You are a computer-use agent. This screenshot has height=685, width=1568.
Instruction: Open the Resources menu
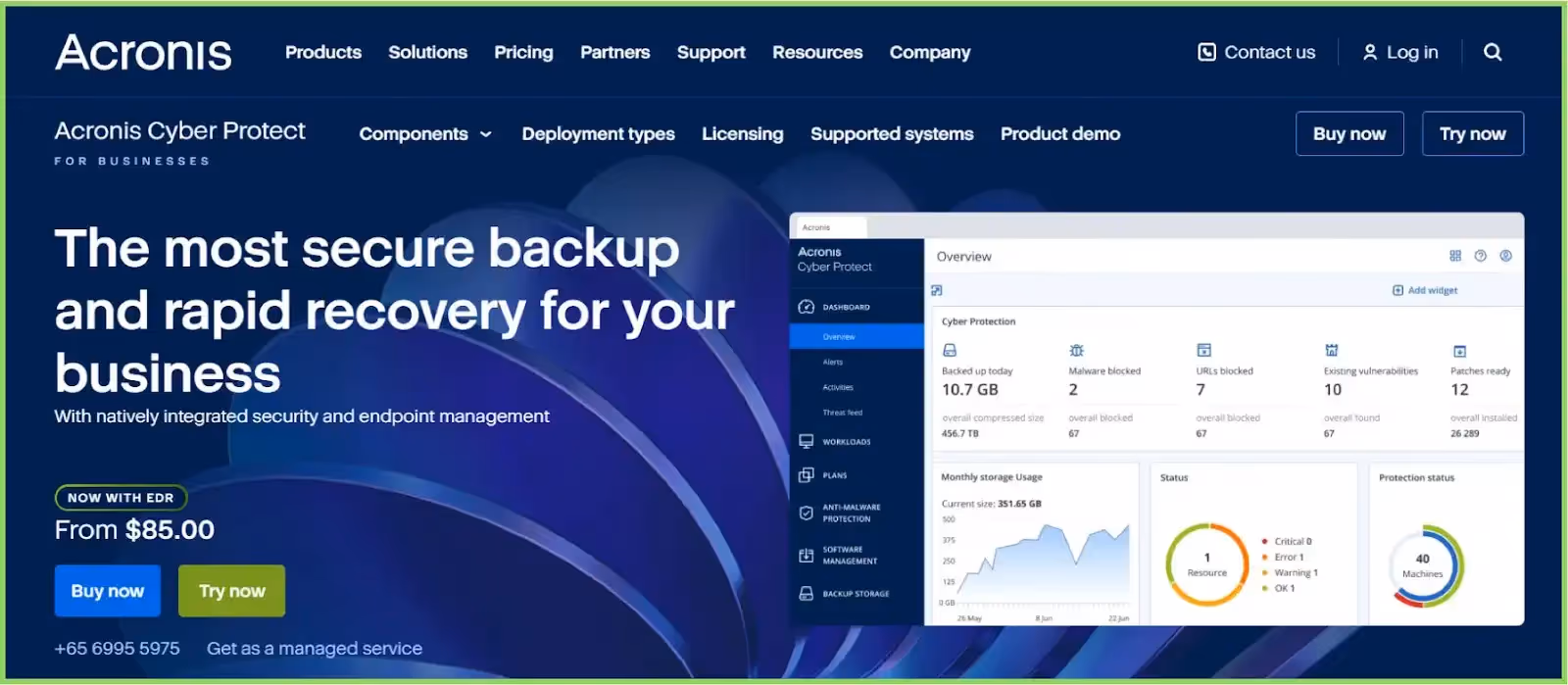(x=817, y=52)
